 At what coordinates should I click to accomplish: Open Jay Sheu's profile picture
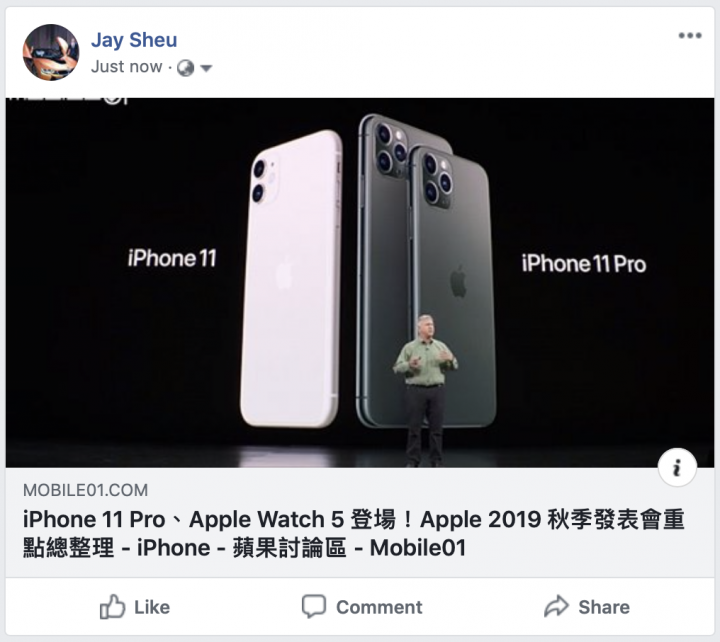[x=51, y=52]
